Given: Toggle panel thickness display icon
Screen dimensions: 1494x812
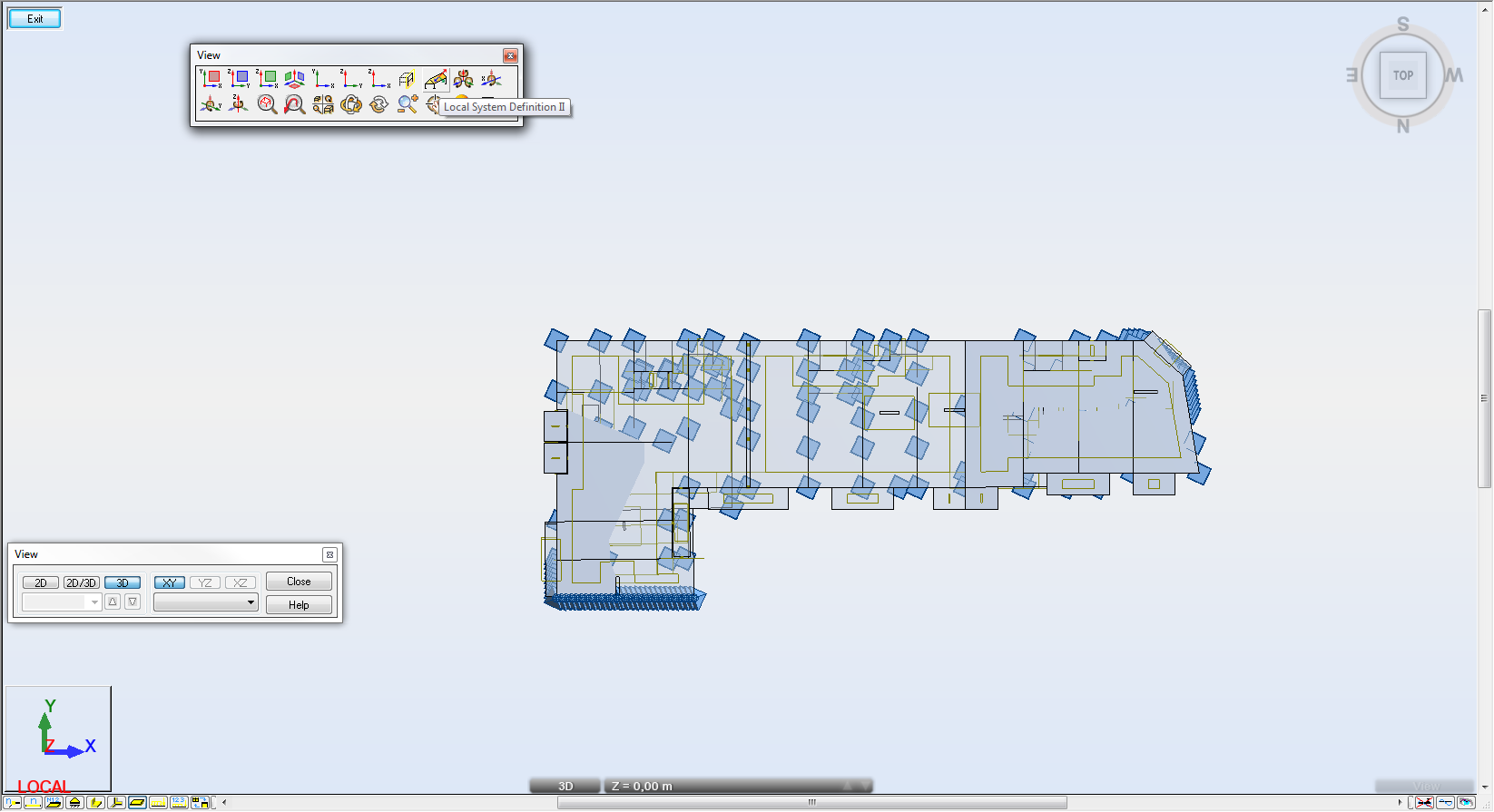Looking at the screenshot, I should 138,802.
